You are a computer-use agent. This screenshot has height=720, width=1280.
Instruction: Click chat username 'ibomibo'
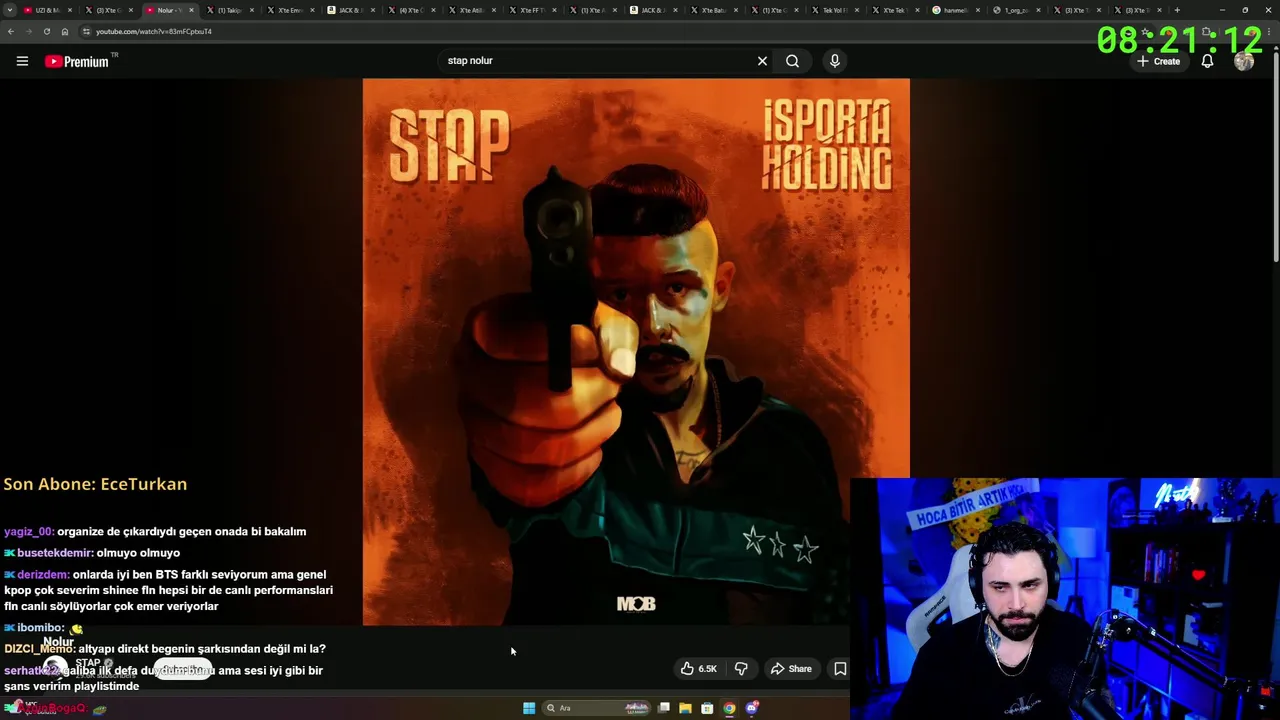(40, 628)
